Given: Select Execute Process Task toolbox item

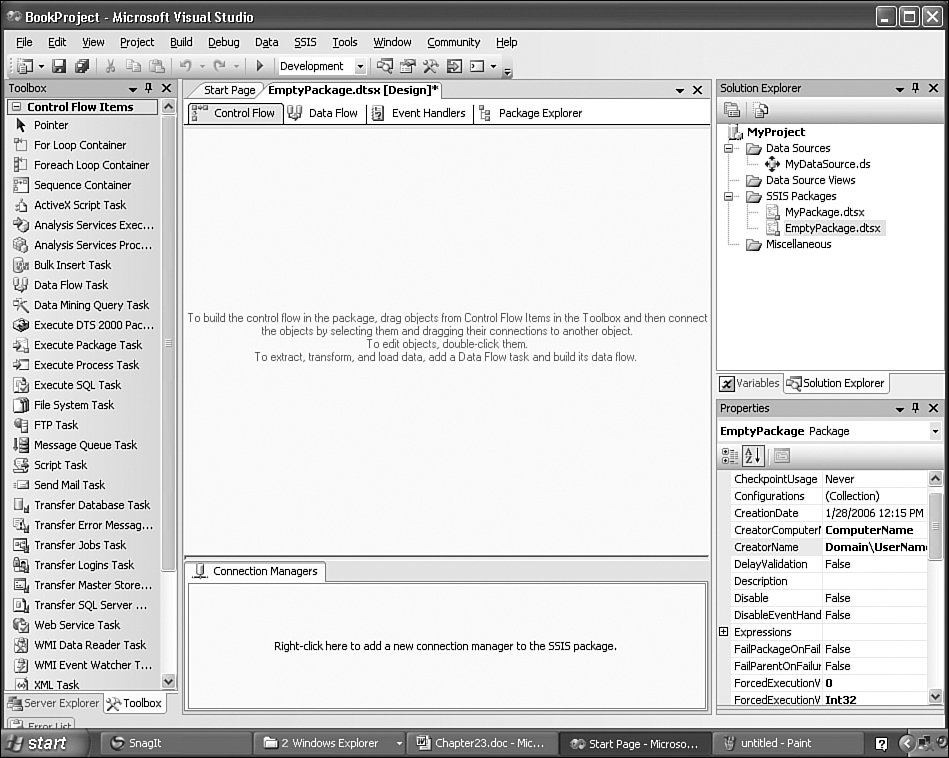Looking at the screenshot, I should tap(85, 365).
